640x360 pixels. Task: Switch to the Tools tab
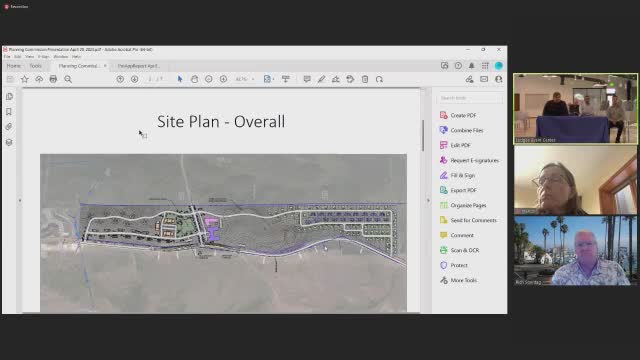pyautogui.click(x=36, y=66)
